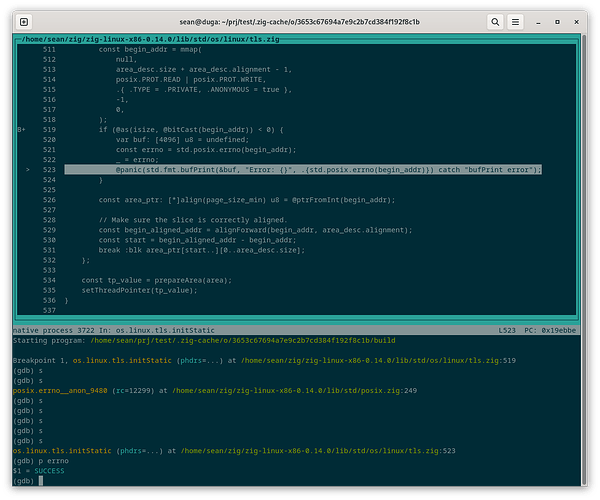Viewport: 600px width, 500px height.
Task: Click line 520 var buf: [4096] u8
Action: (x=183, y=140)
